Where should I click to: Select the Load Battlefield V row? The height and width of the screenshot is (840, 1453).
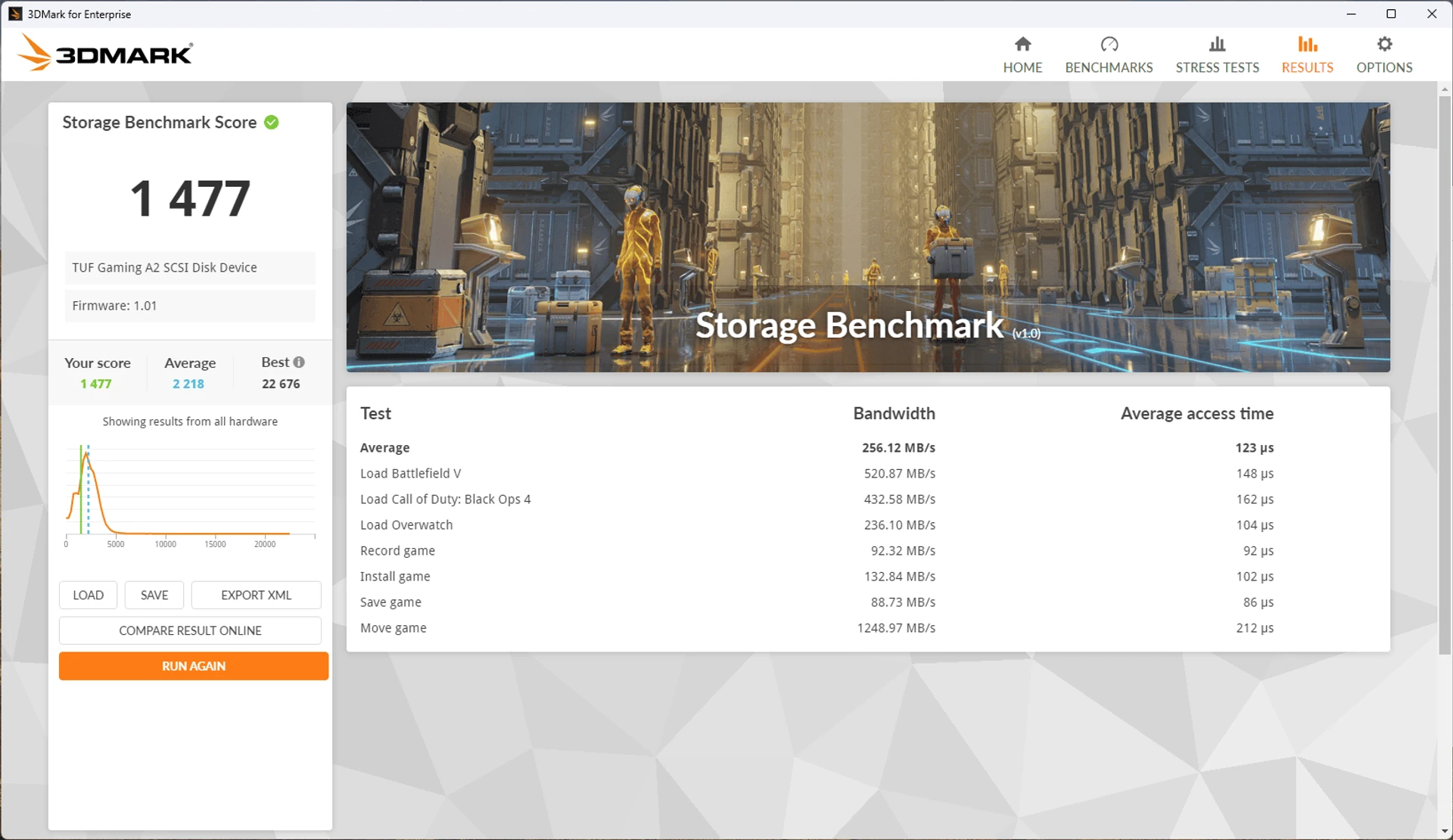tap(868, 474)
